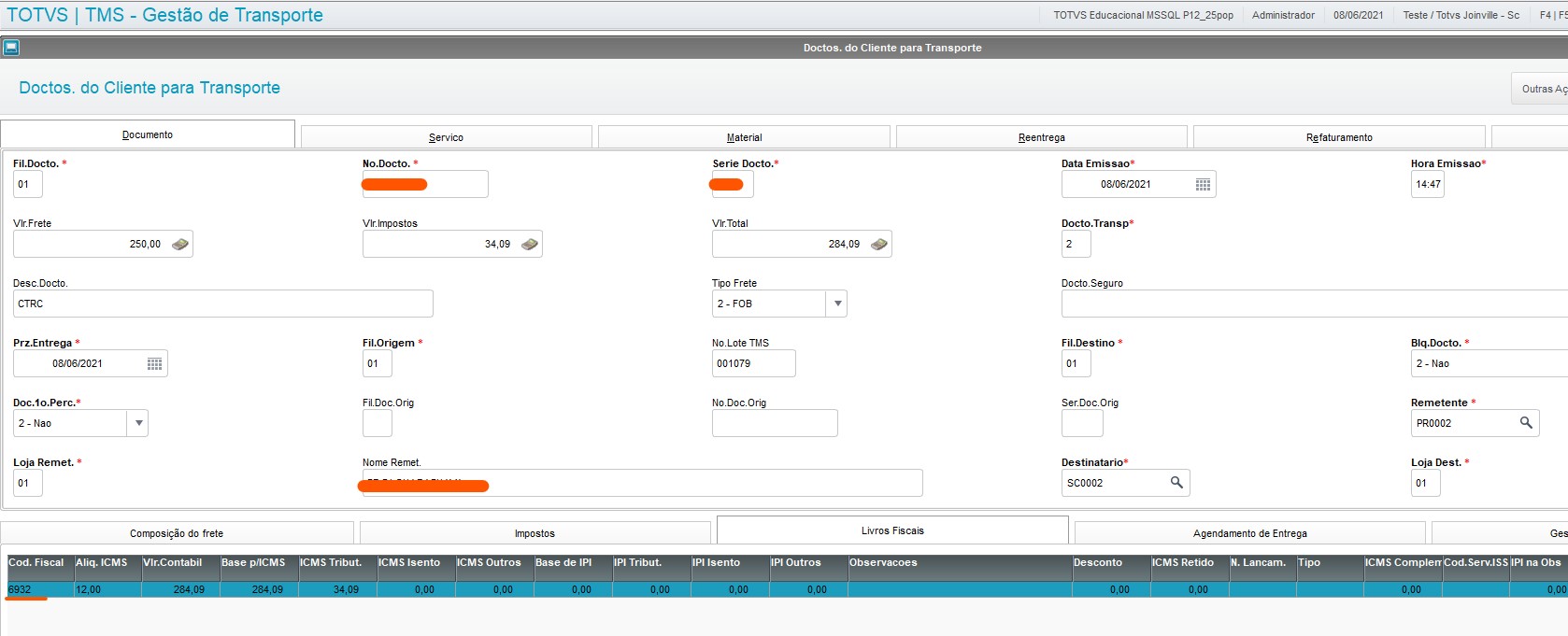Open calendar picker for Data Emissao
Screen dimensions: 1568x636
coord(1203,184)
